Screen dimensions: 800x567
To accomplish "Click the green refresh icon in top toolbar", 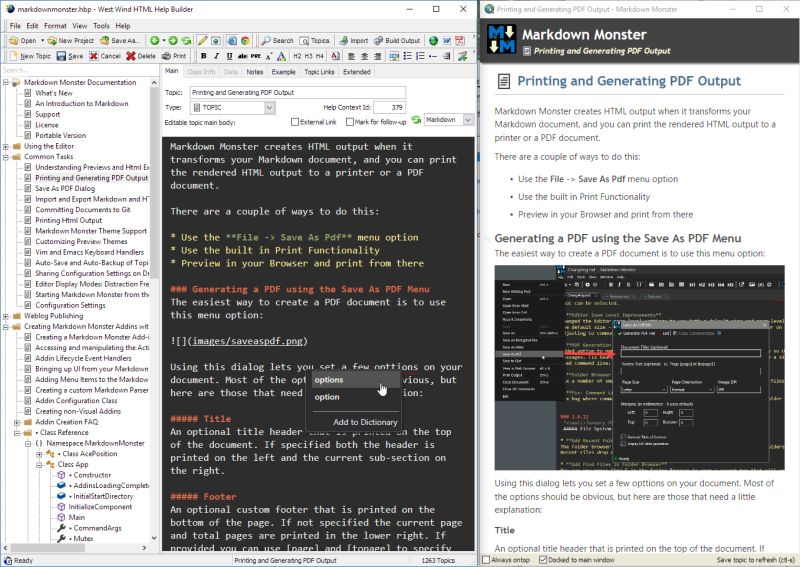I will [x=186, y=40].
